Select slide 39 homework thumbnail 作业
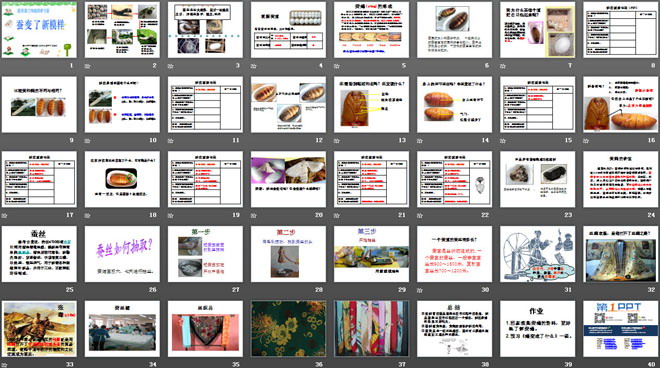 [538, 329]
